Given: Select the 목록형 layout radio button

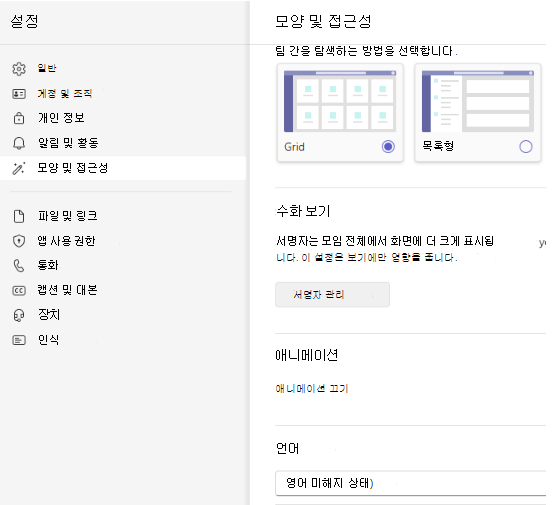Looking at the screenshot, I should click(525, 146).
